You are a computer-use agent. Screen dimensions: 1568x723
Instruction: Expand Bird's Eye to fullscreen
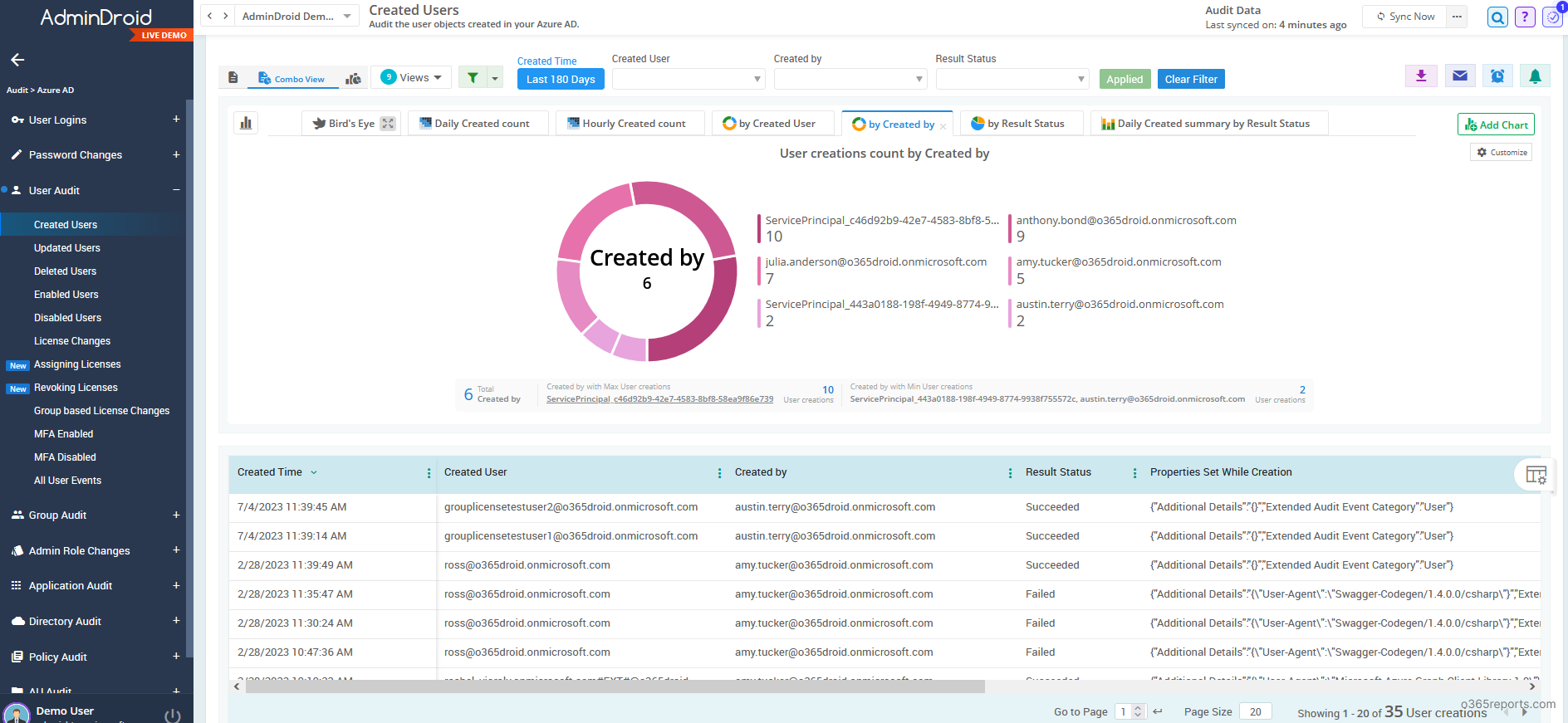click(x=388, y=124)
